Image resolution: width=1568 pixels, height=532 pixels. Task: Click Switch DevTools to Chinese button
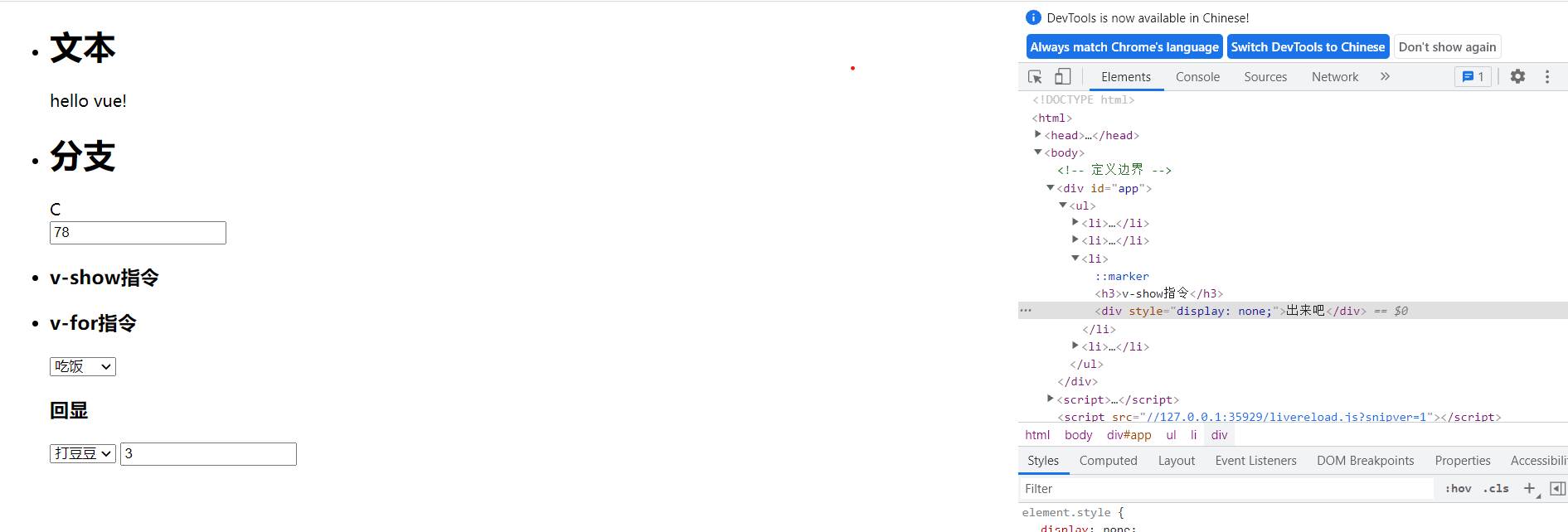click(x=1308, y=47)
